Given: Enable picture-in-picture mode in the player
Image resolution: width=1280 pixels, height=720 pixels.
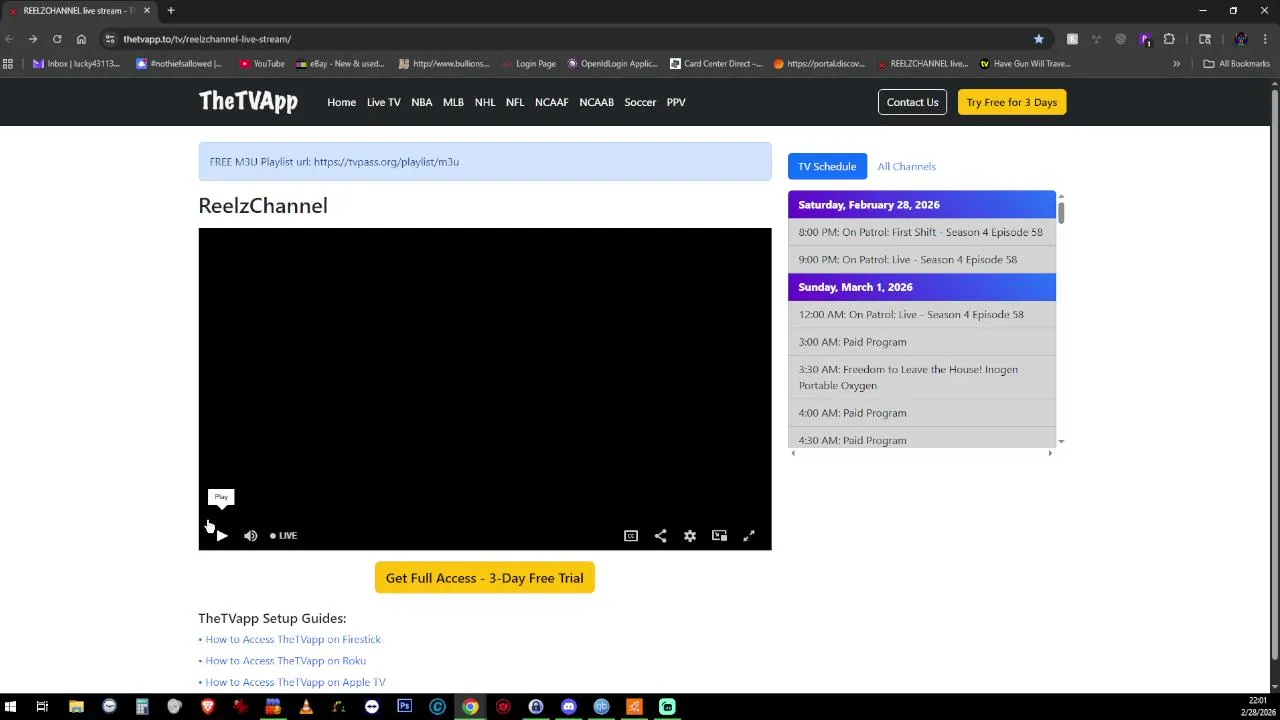Looking at the screenshot, I should click(x=719, y=536).
